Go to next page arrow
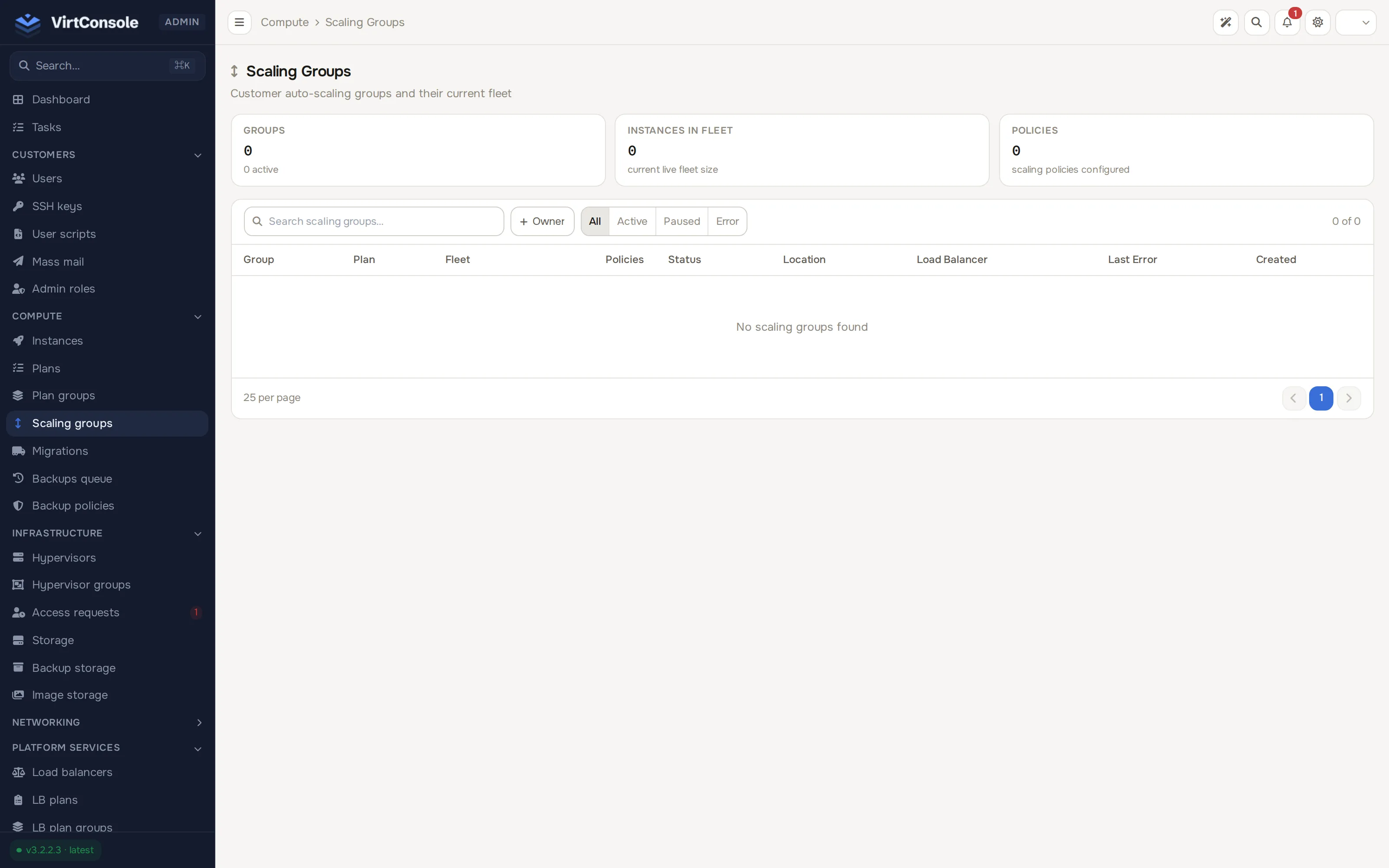This screenshot has width=1389, height=868. tap(1349, 398)
